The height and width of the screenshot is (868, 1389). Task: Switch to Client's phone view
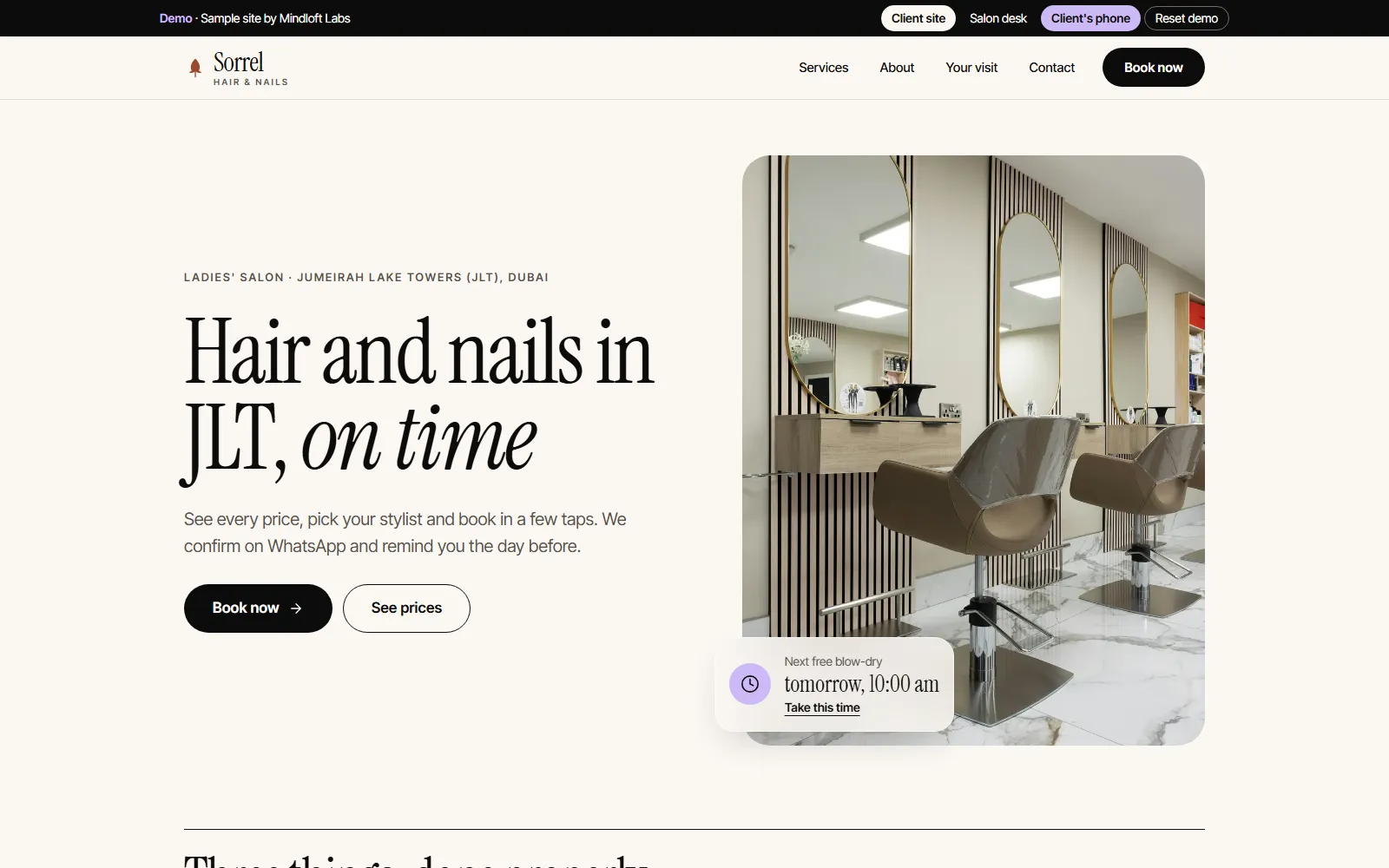point(1090,18)
